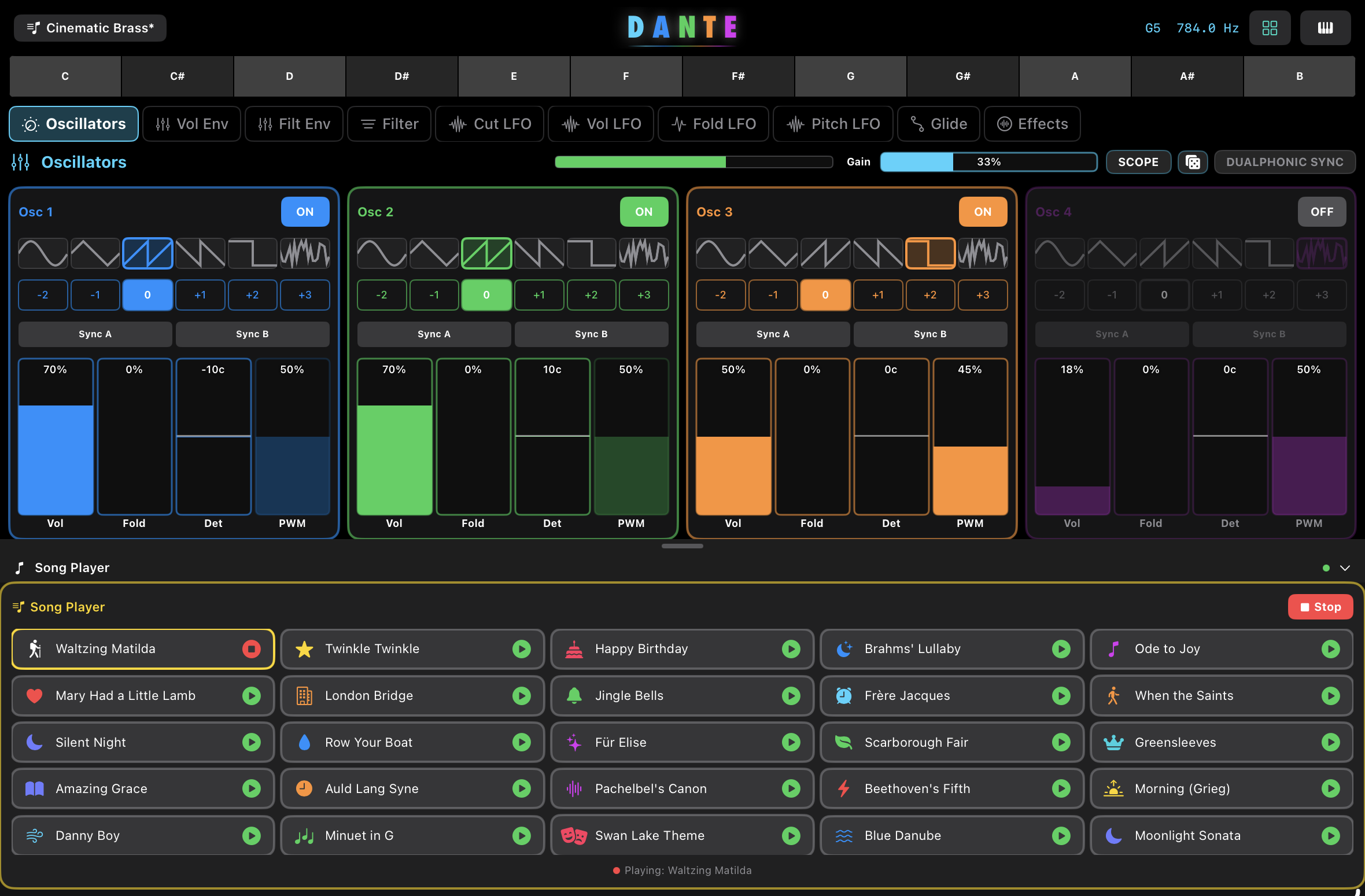Image resolution: width=1365 pixels, height=896 pixels.
Task: Select square waveform for Osc 1
Action: (x=253, y=253)
